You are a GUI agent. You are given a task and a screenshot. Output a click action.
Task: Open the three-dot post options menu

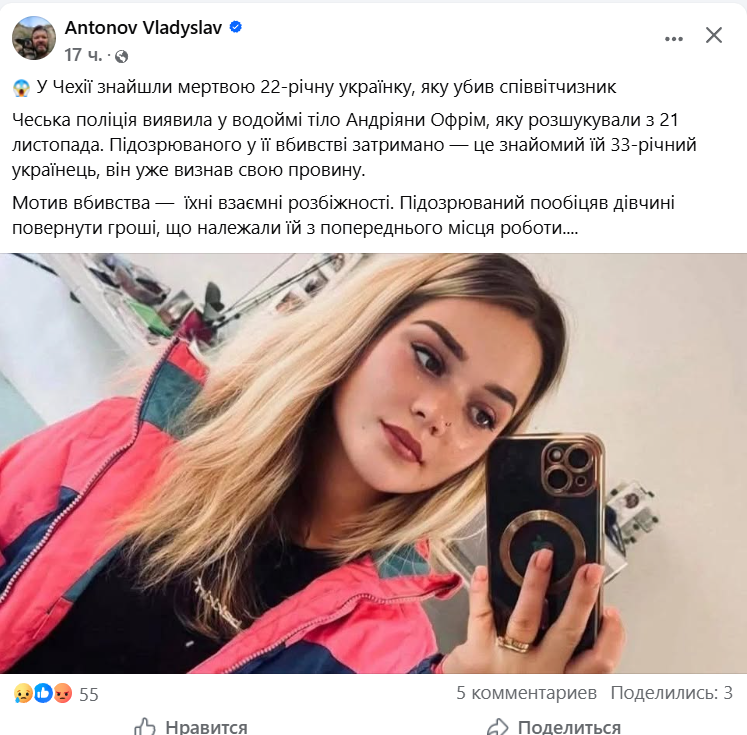674,39
